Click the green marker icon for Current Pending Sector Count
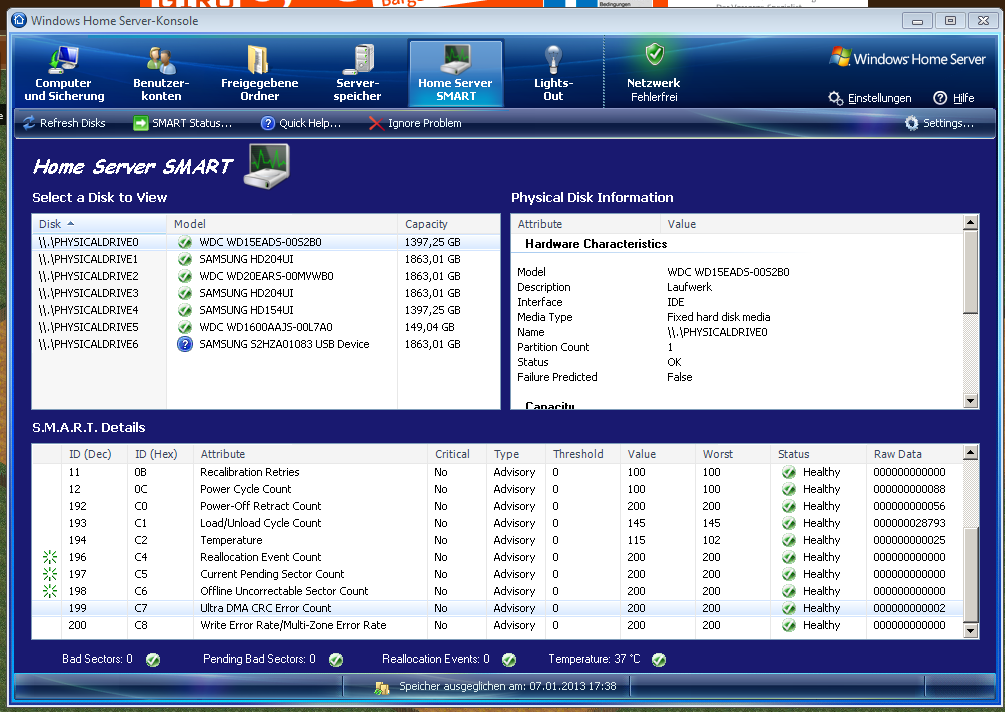This screenshot has width=1005, height=712. 49,574
